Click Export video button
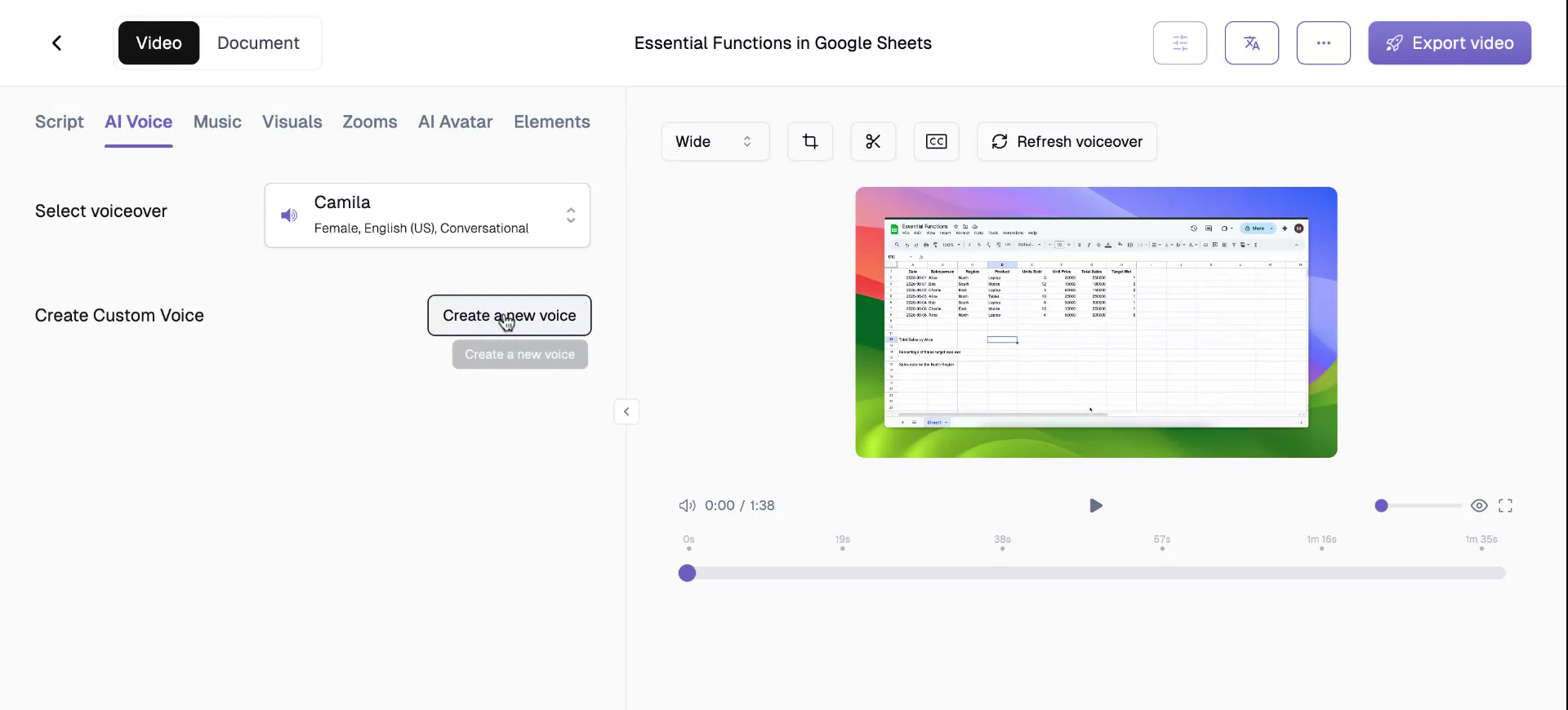This screenshot has height=710, width=1568. click(1450, 42)
